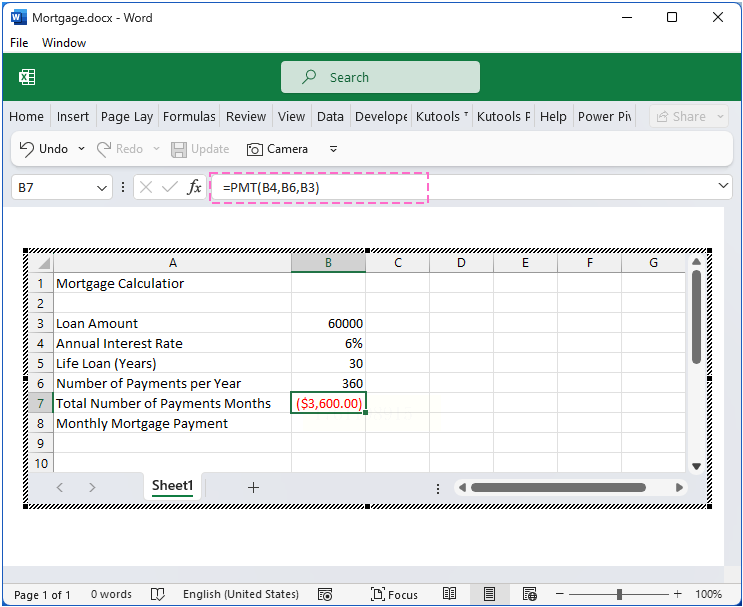Viewport: 743px width, 607px height.
Task: Click the Excel logo icon in green header
Action: pyautogui.click(x=27, y=77)
